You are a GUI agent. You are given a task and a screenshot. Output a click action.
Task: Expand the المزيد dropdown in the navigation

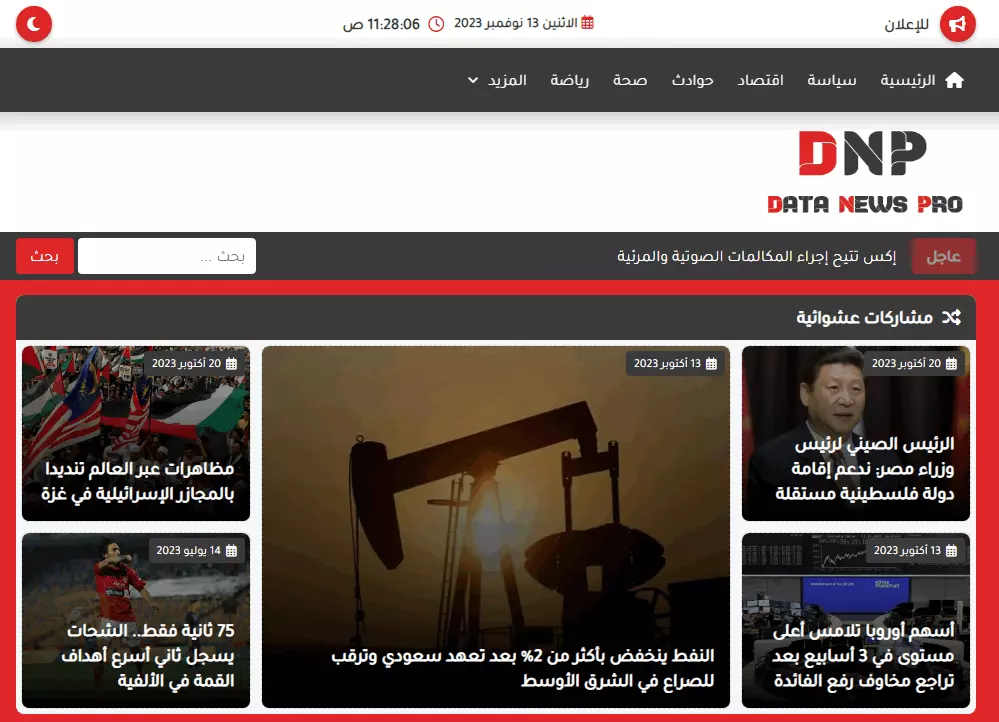497,80
